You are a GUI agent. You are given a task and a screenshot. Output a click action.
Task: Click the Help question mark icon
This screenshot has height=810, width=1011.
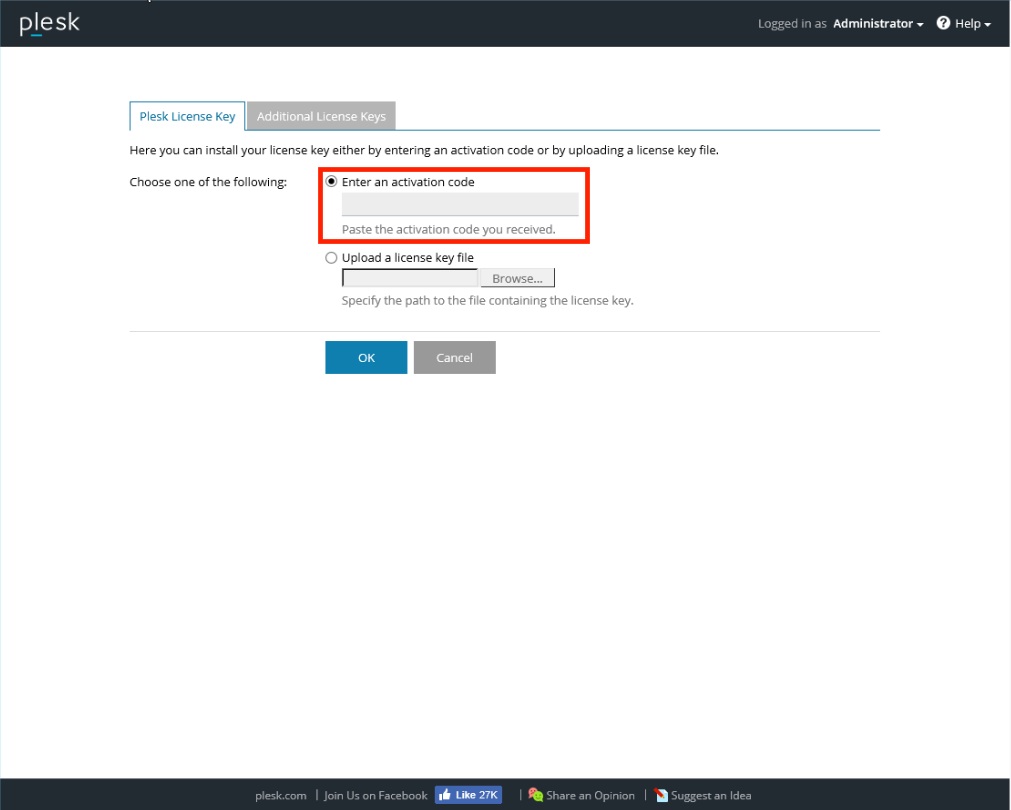[943, 23]
